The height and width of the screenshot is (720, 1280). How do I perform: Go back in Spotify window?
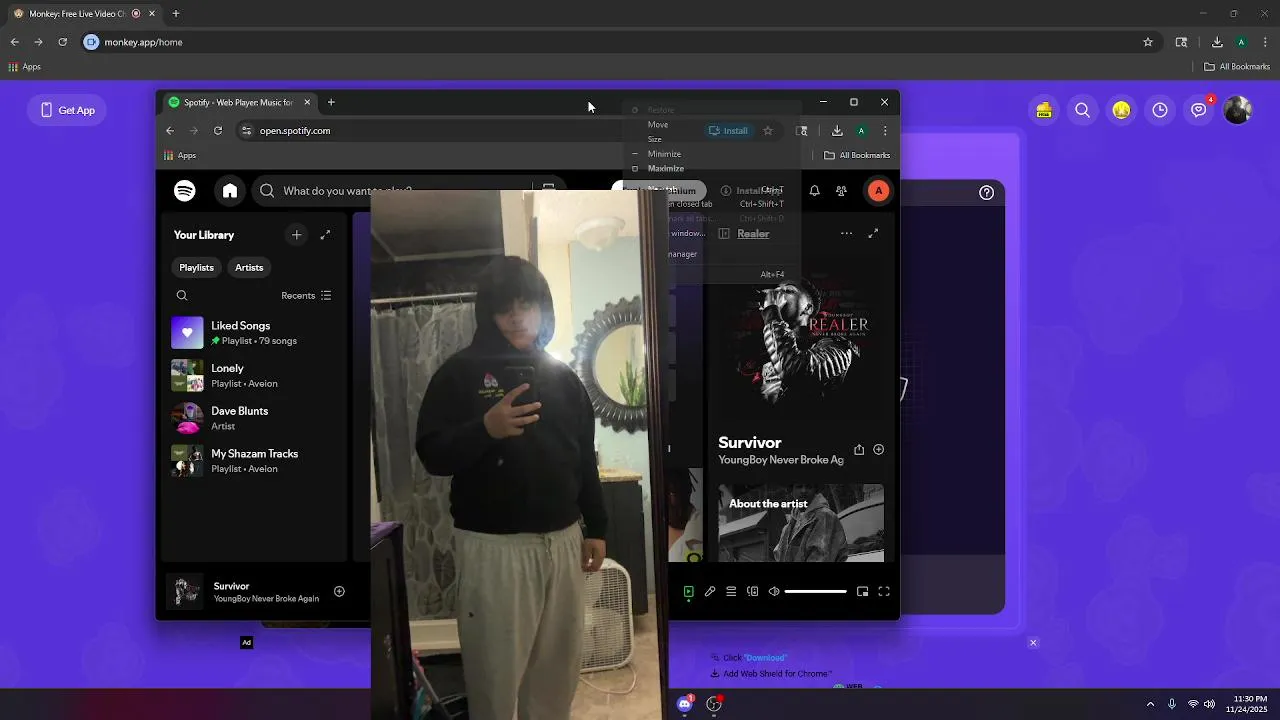click(x=170, y=131)
